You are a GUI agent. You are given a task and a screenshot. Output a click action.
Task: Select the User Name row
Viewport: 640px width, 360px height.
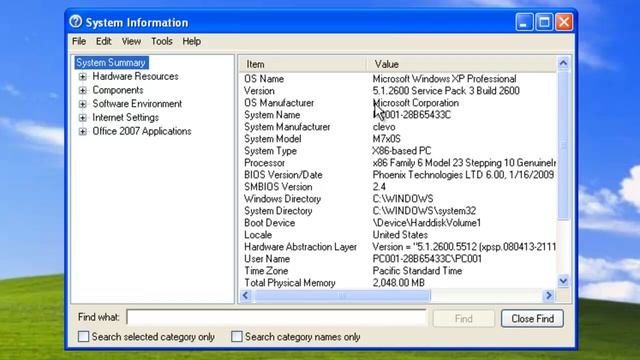[397, 259]
